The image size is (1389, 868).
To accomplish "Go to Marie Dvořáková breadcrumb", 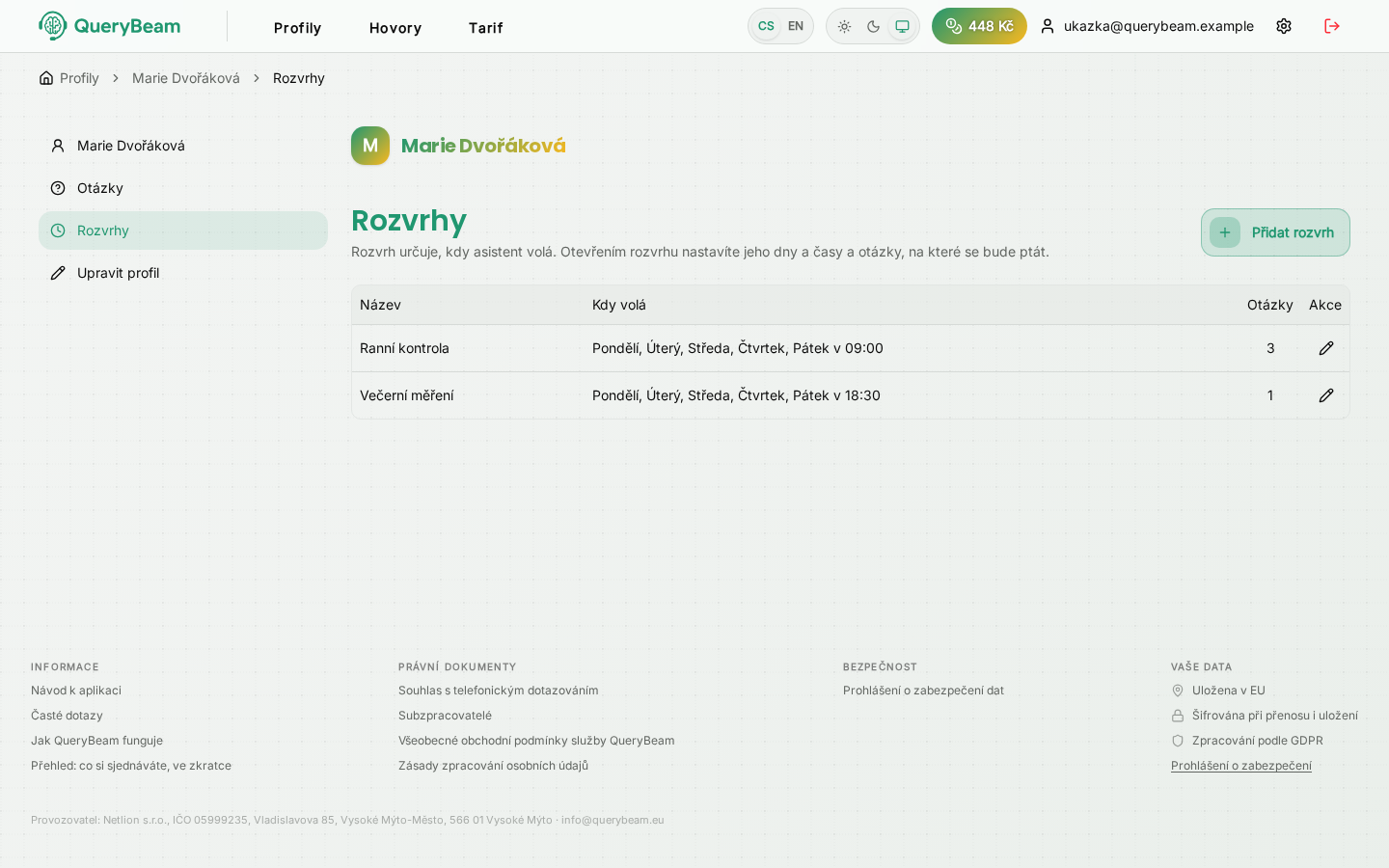I will (186, 78).
